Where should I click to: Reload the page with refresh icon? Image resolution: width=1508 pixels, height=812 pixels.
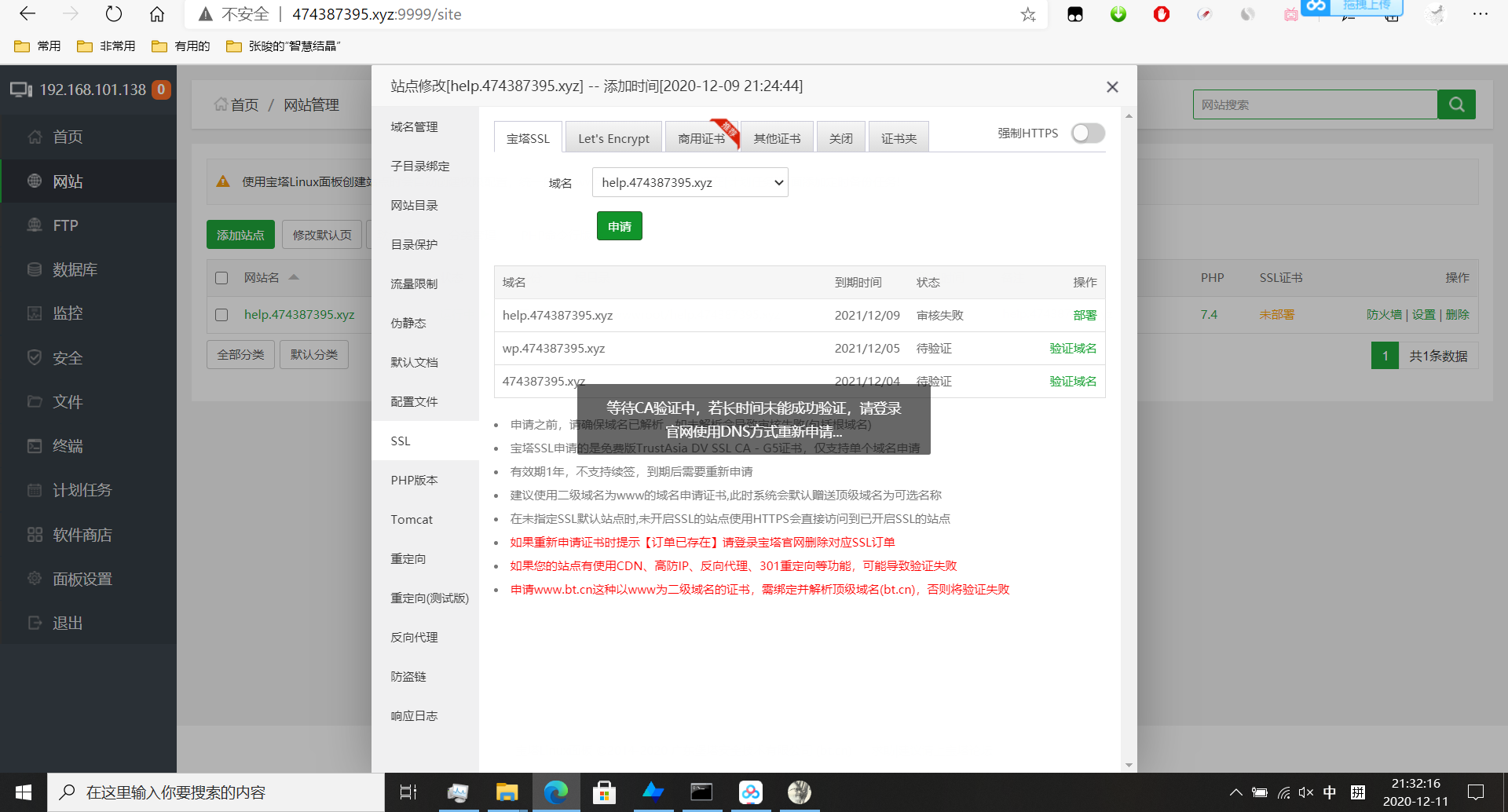[114, 14]
